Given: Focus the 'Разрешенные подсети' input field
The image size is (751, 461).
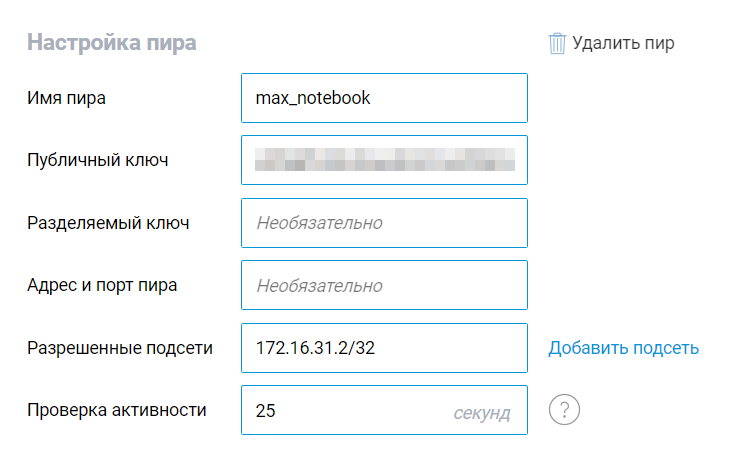Looking at the screenshot, I should [384, 348].
